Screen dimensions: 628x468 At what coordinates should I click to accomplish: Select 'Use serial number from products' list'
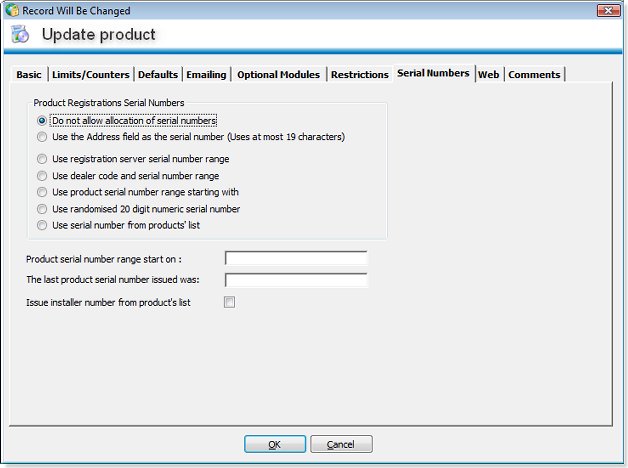42,225
